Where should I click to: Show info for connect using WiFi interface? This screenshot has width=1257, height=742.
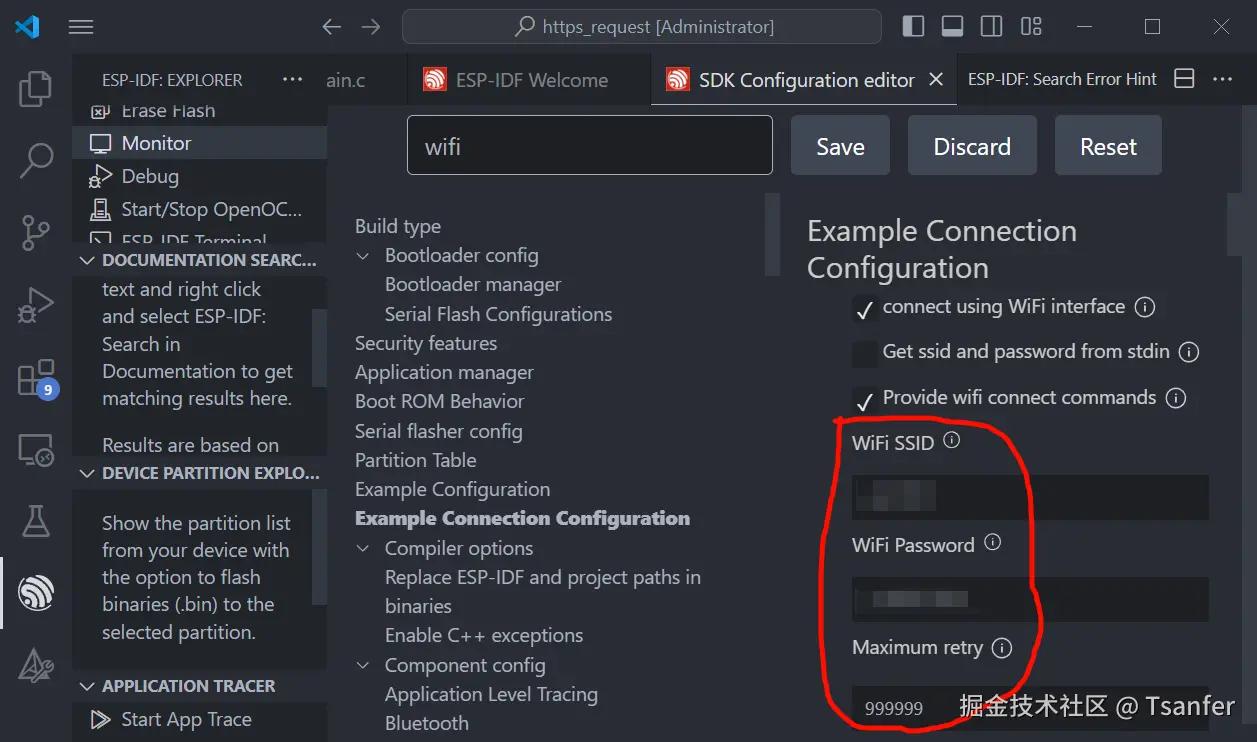click(1145, 307)
